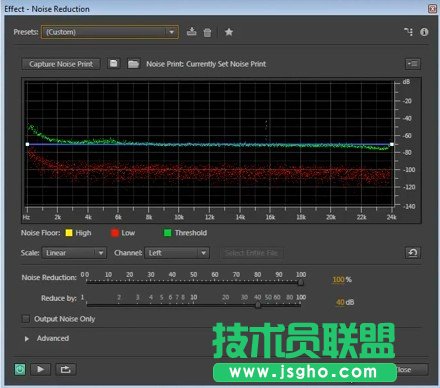Viewport: 440px width, 388px height.
Task: Toggle the effect power state button
Action: pos(20,369)
